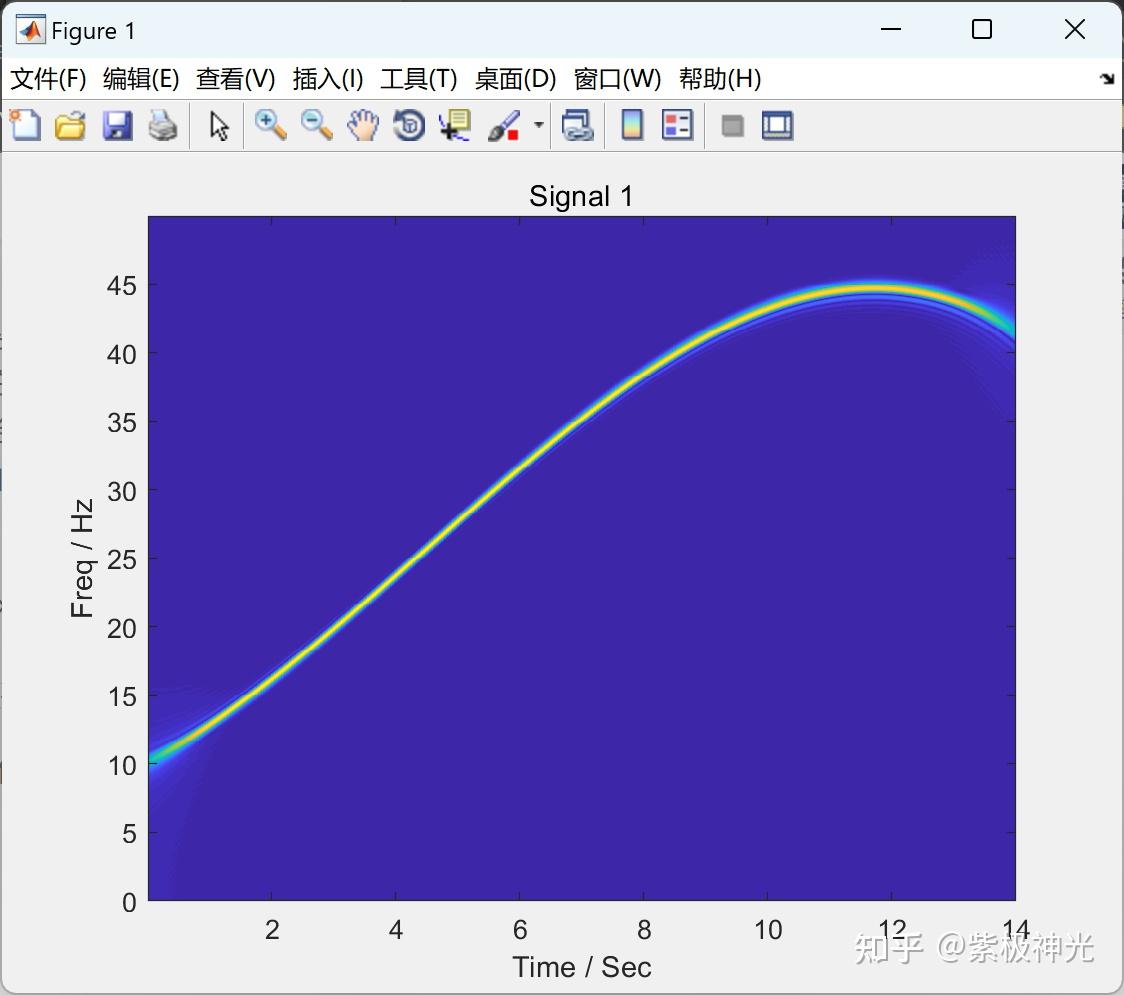
Task: Save the current figure
Action: pyautogui.click(x=117, y=125)
